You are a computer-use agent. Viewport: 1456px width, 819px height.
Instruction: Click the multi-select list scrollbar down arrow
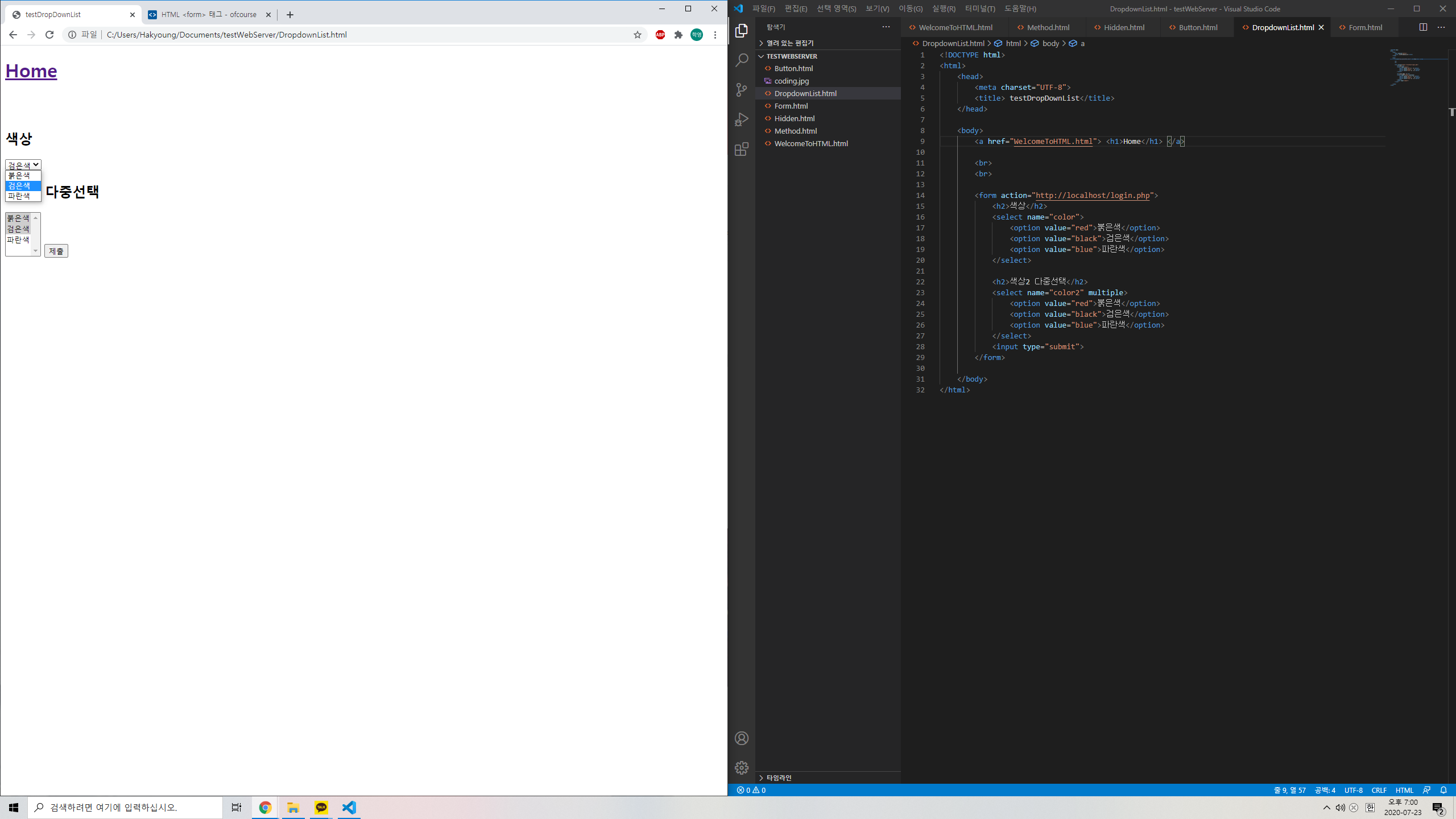coord(35,251)
